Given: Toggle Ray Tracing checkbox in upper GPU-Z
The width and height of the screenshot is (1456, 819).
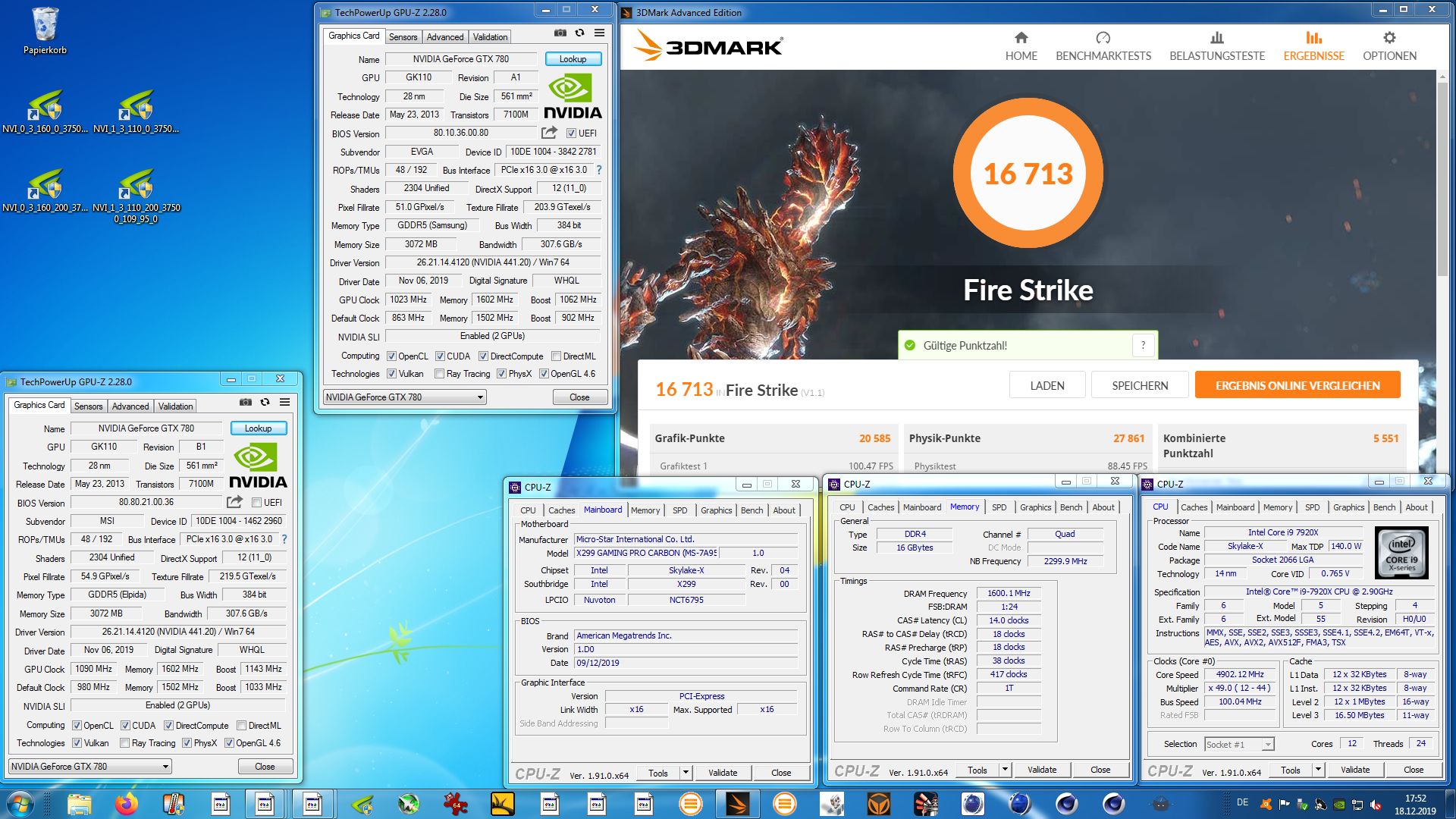Looking at the screenshot, I should click(x=439, y=374).
